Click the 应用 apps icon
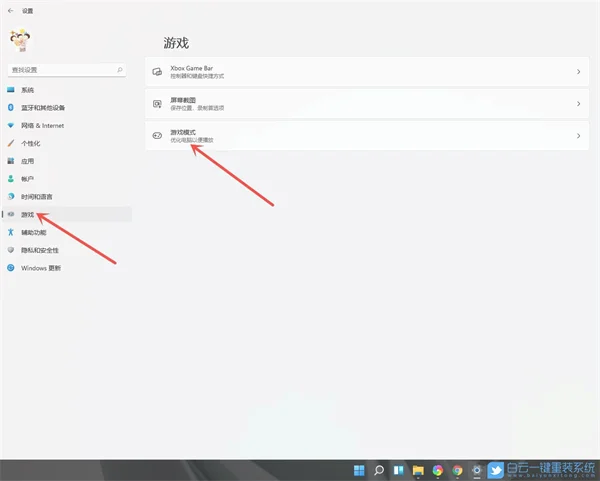Image resolution: width=600 pixels, height=481 pixels. point(11,161)
